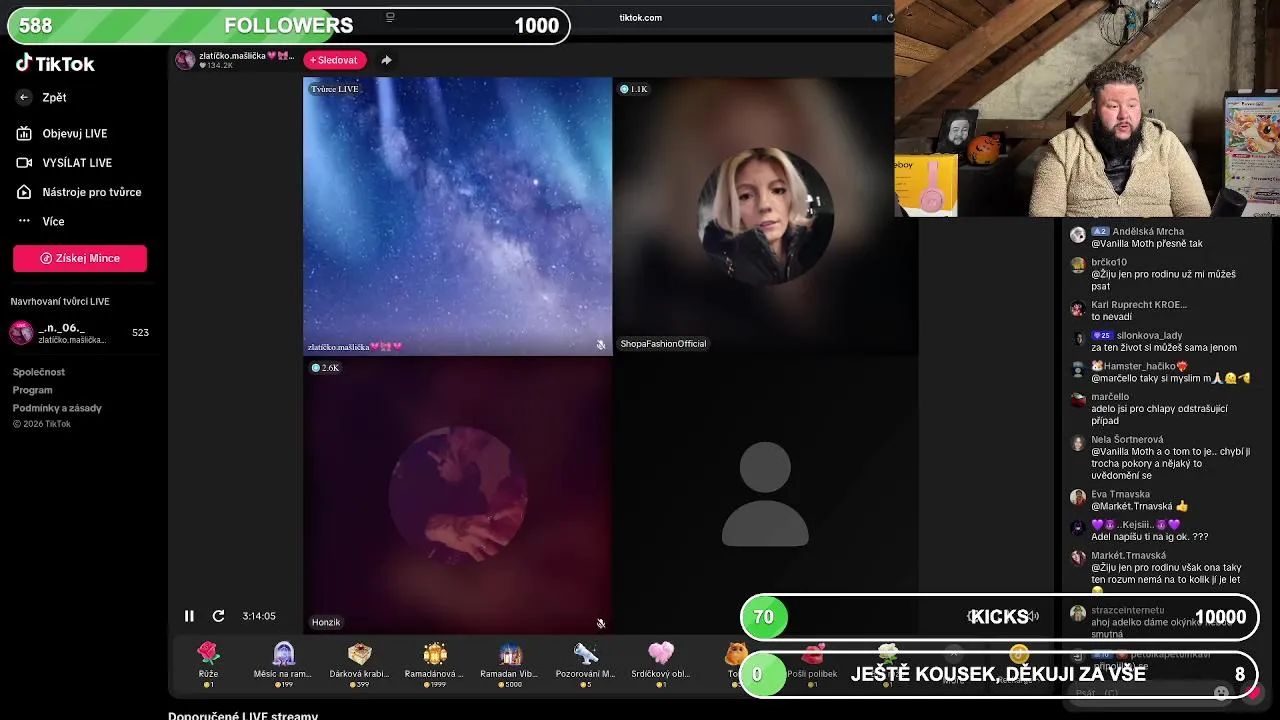Open the Podmínky a zásady link

57,408
